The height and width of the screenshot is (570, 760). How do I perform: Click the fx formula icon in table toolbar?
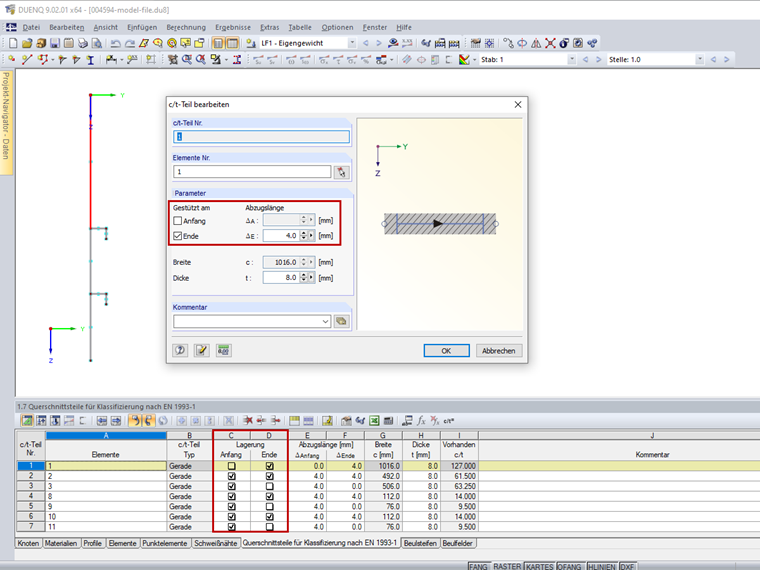pyautogui.click(x=421, y=420)
